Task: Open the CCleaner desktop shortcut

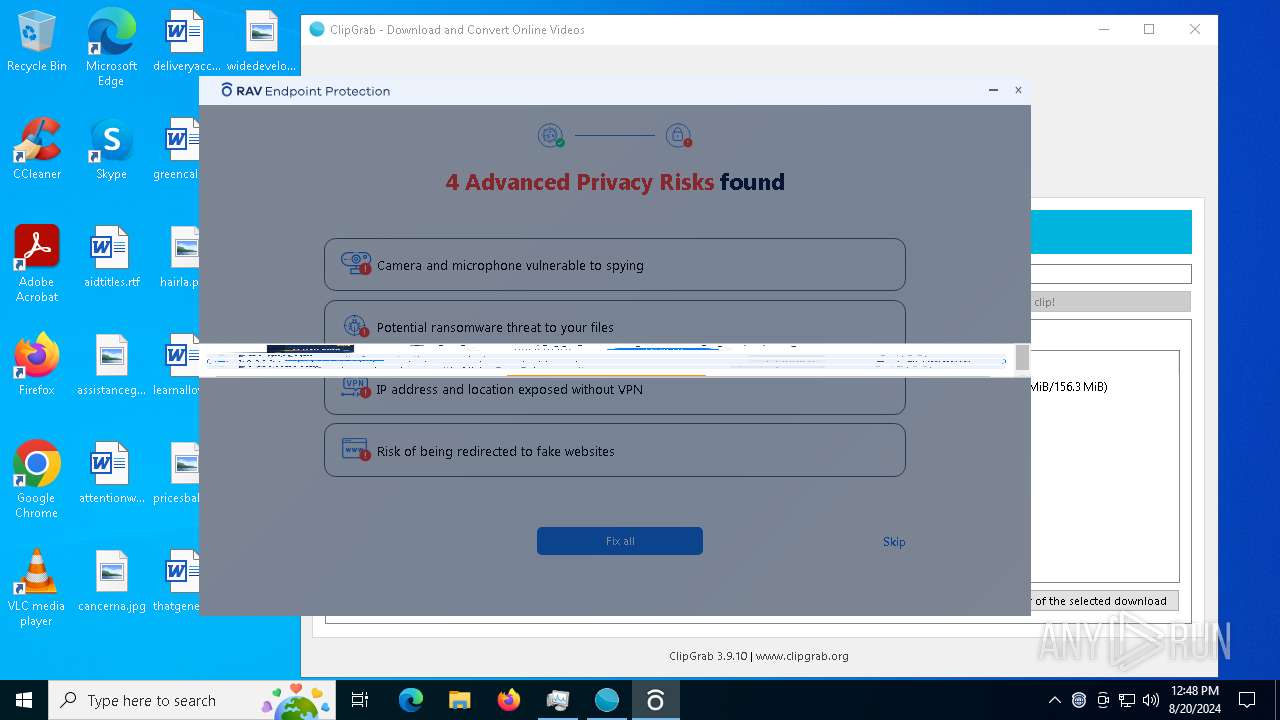Action: [x=37, y=150]
